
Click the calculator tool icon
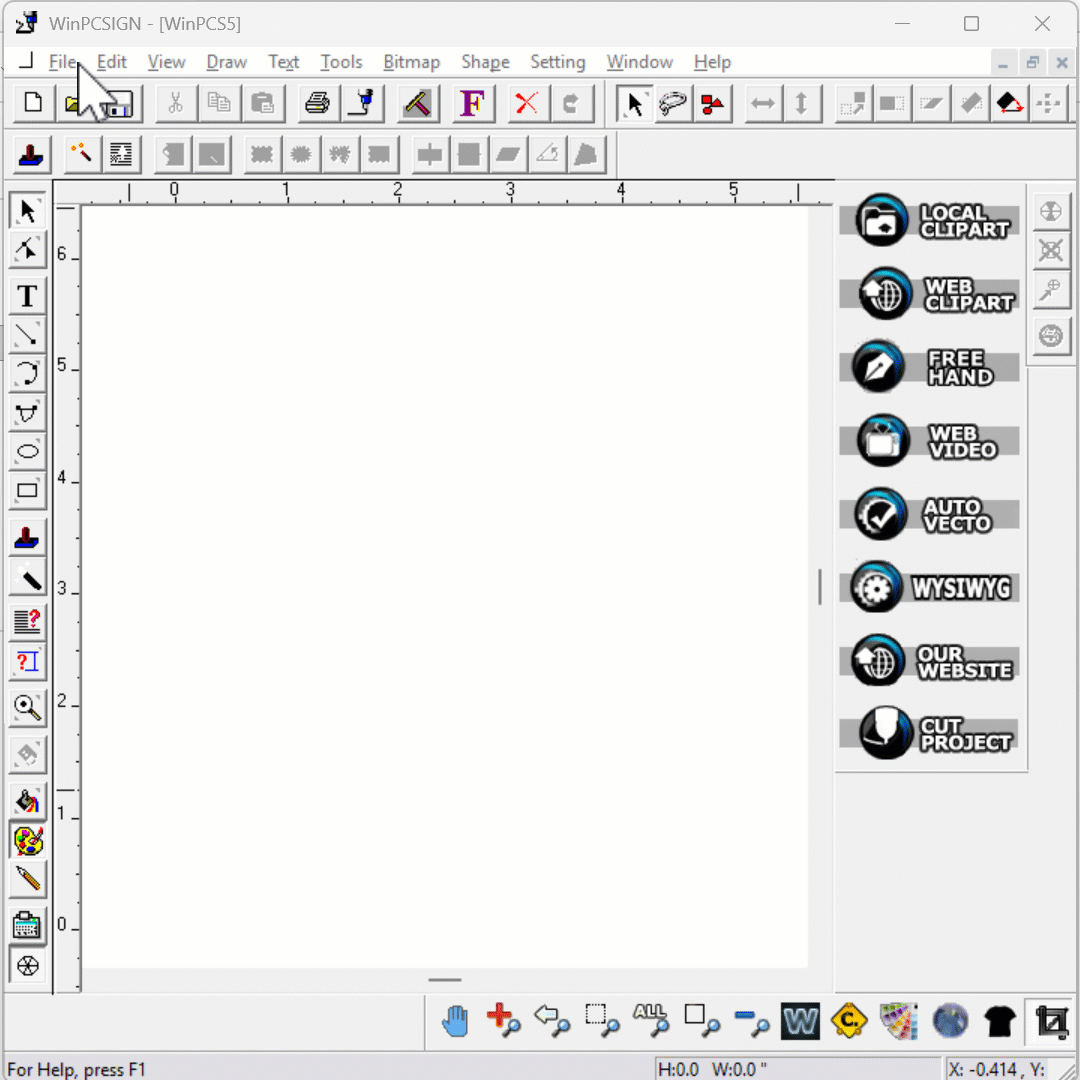28,926
